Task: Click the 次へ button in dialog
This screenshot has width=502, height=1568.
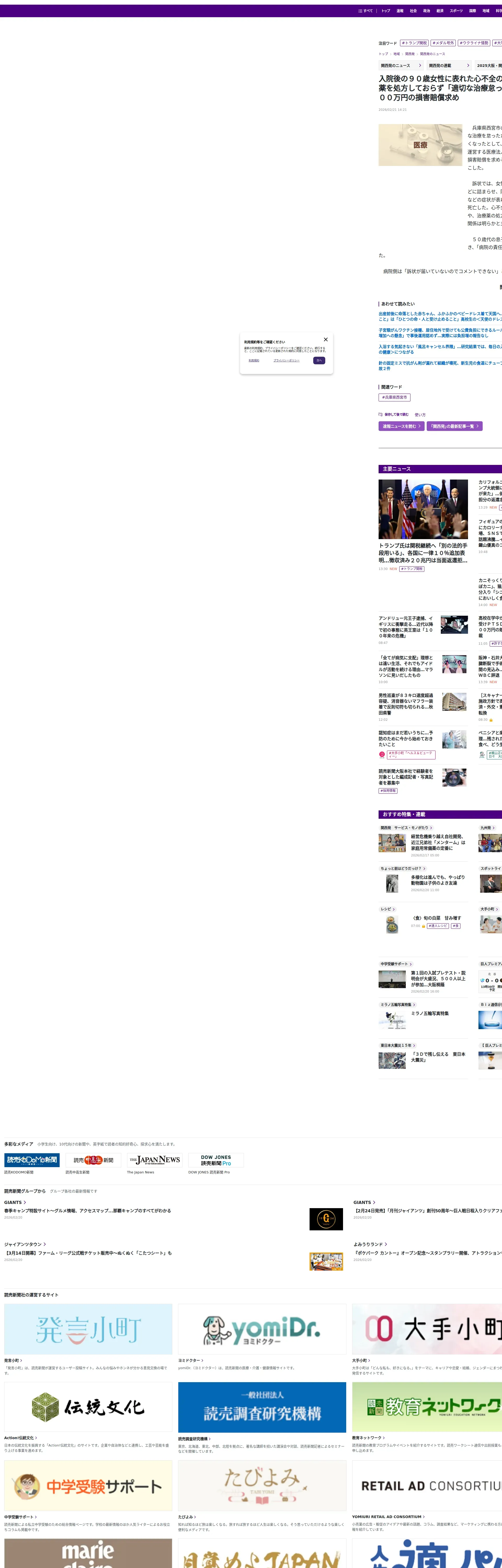Action: click(319, 360)
